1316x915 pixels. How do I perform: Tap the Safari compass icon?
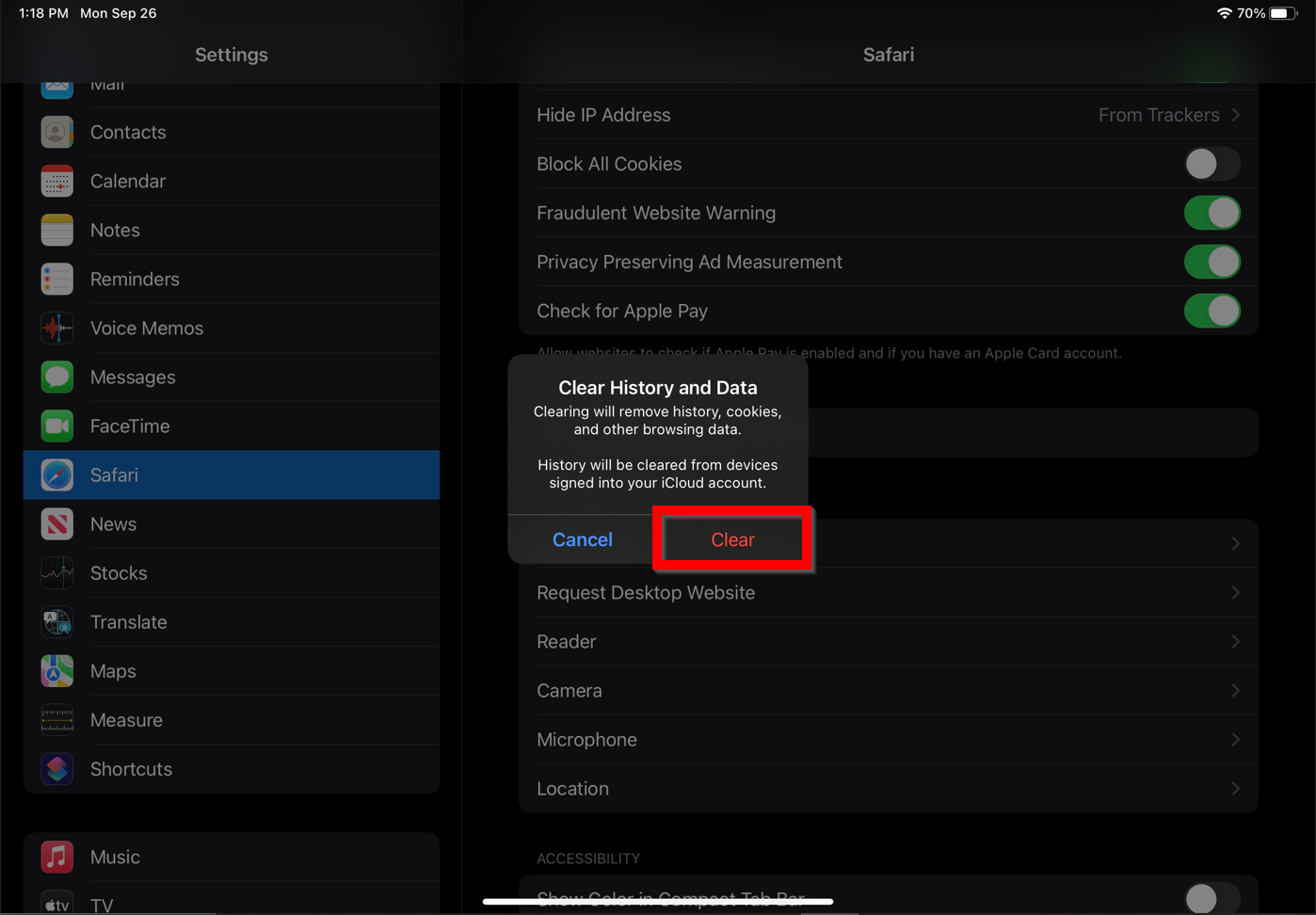pos(56,475)
